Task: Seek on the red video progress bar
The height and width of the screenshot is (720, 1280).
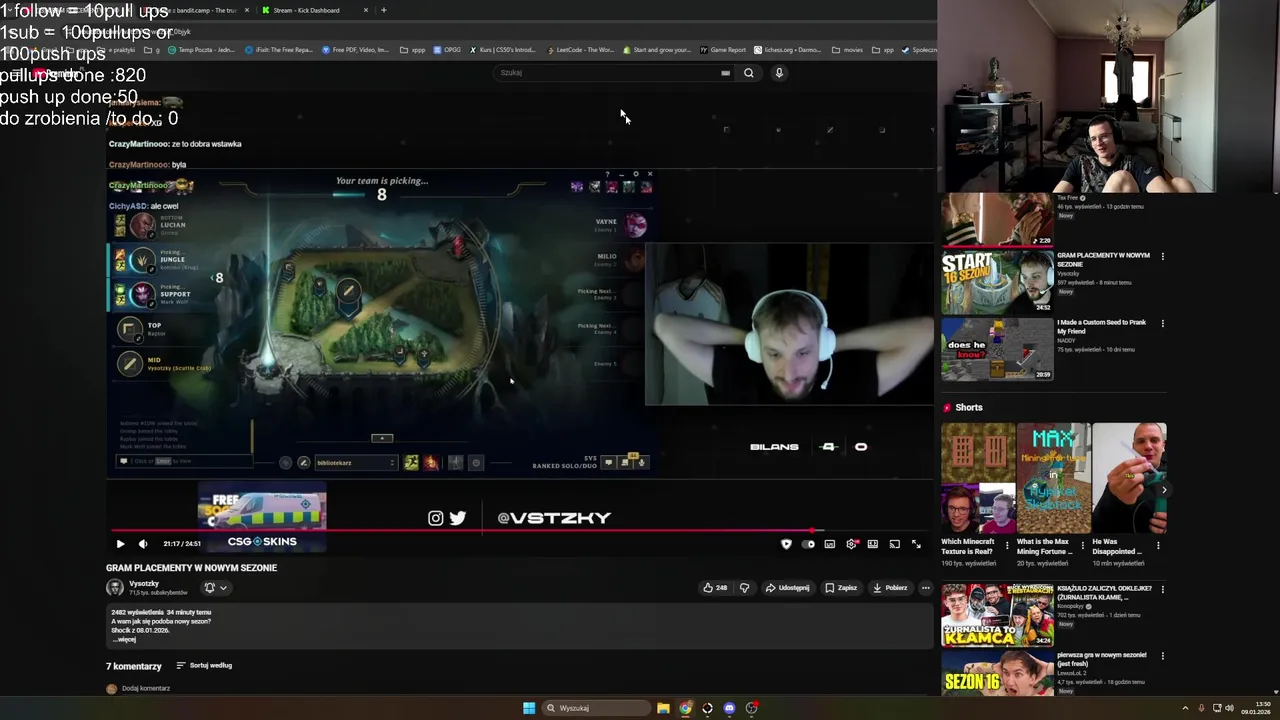Action: click(x=520, y=531)
